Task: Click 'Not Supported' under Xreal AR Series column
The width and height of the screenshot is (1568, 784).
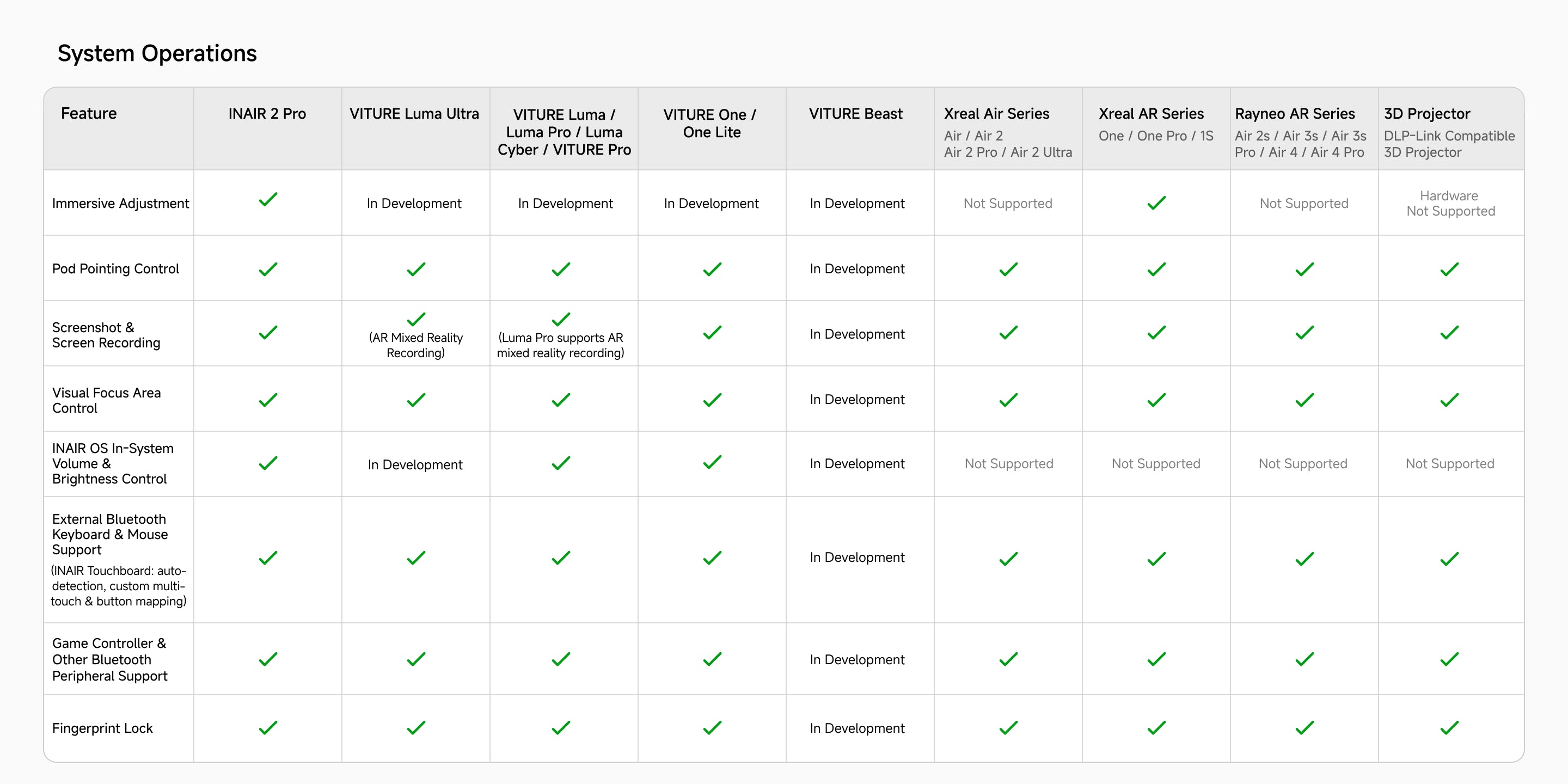Action: point(1155,464)
